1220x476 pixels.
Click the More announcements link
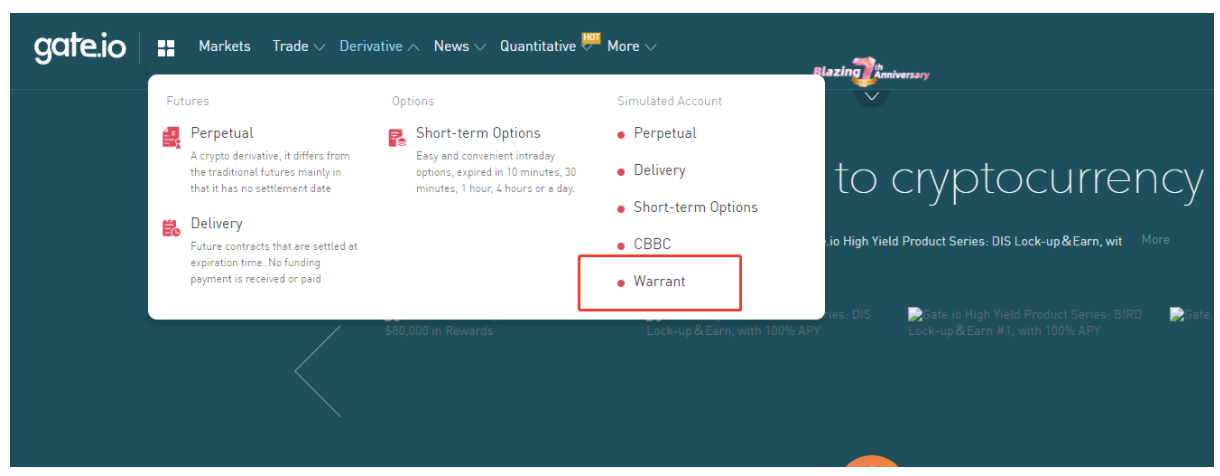[x=1155, y=240]
